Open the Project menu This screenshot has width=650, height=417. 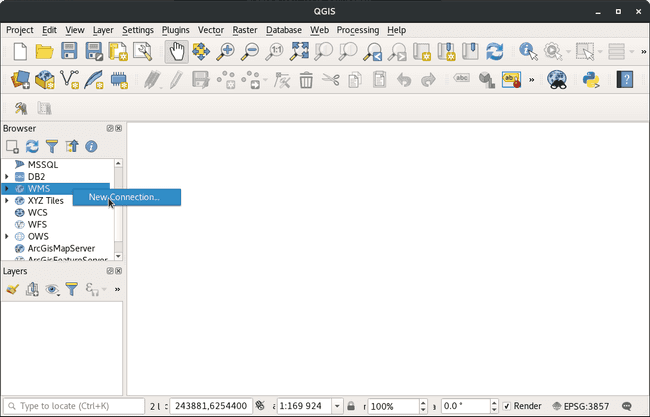(19, 30)
